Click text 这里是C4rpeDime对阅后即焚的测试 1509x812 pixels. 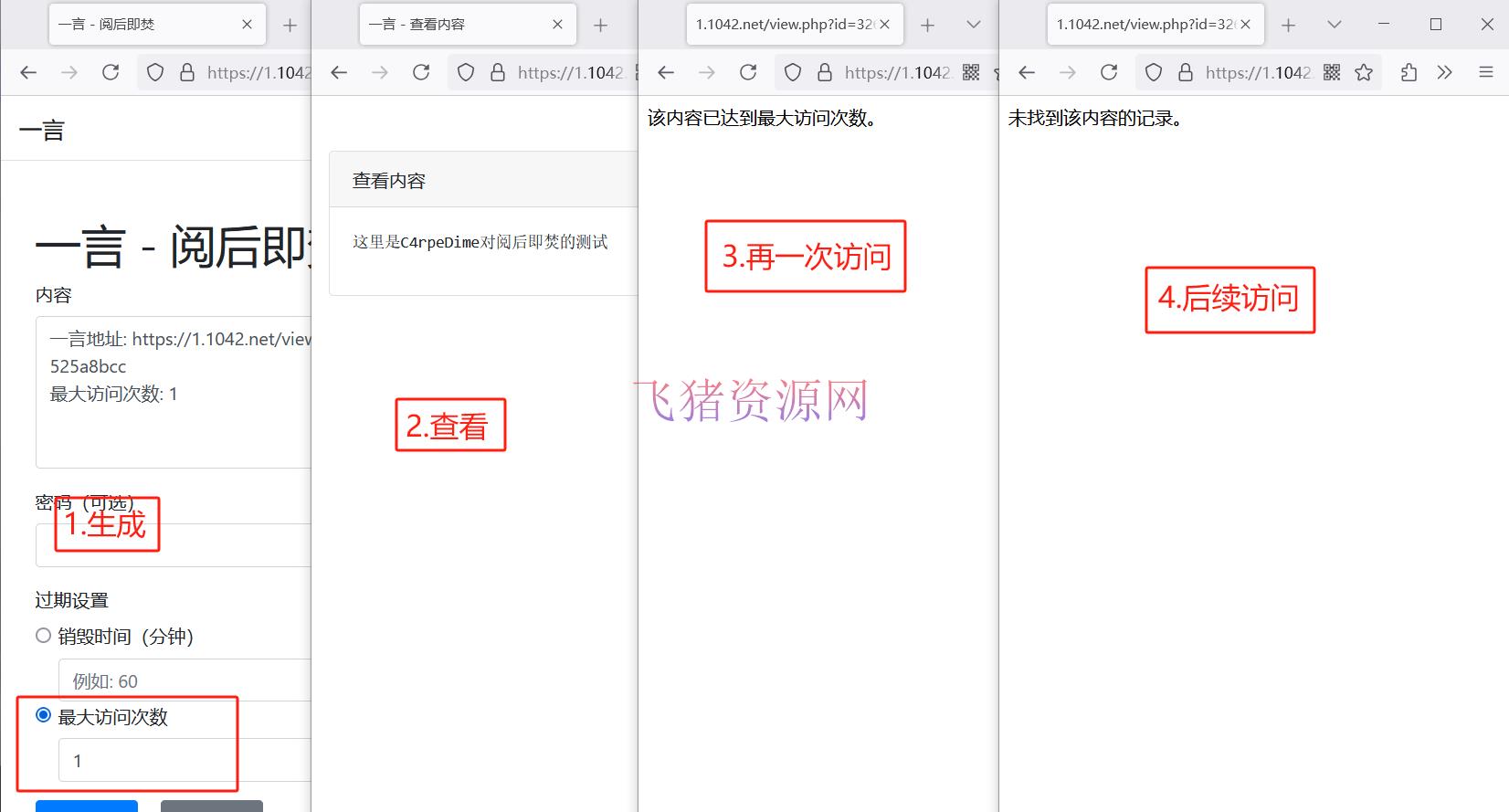[x=480, y=242]
